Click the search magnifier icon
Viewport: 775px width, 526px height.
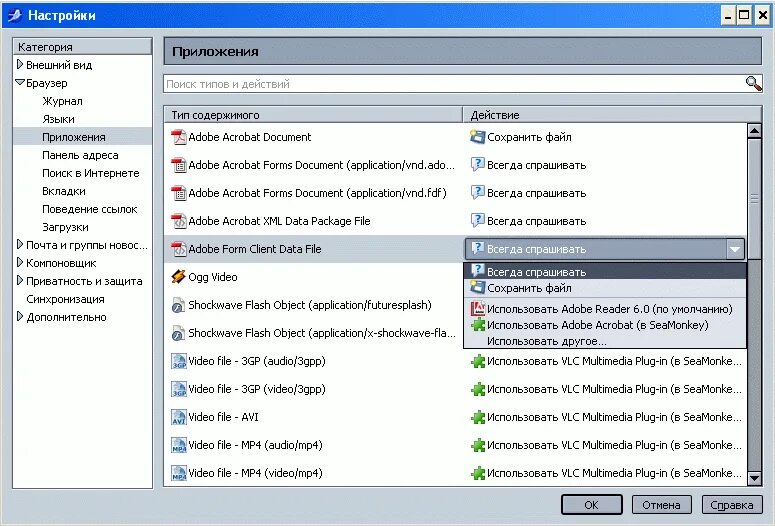click(x=753, y=83)
